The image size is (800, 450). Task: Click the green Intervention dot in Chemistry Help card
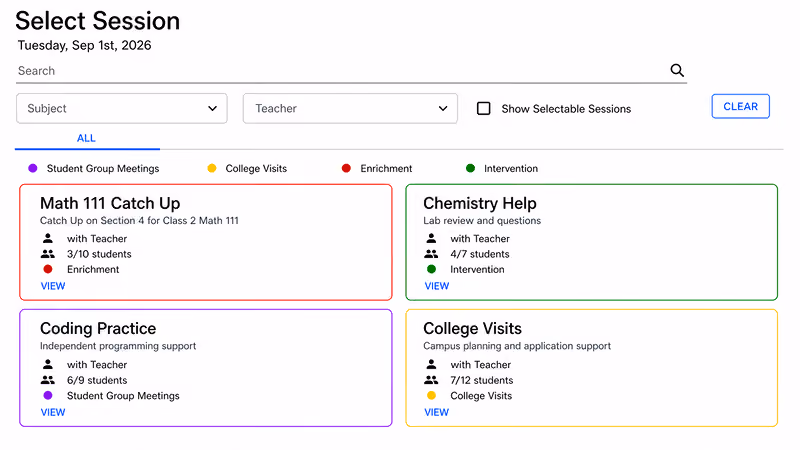click(x=431, y=269)
